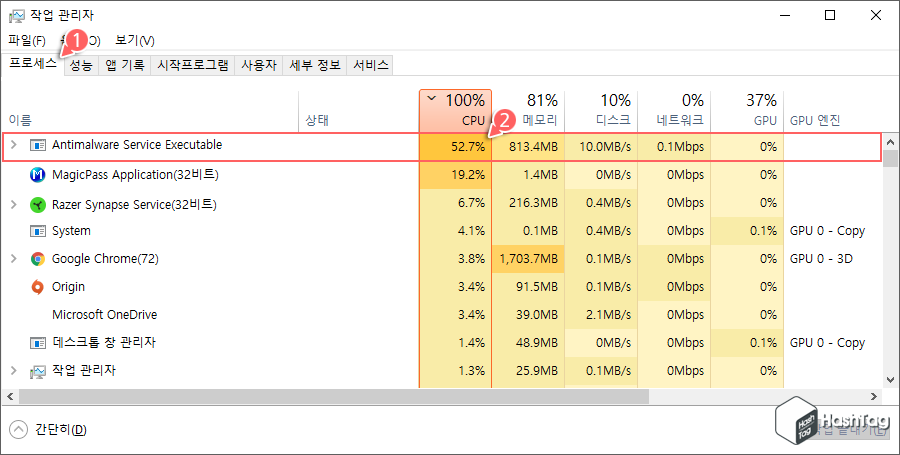Expand the Google Chrome(72) process group
The height and width of the screenshot is (455, 900).
pos(14,259)
